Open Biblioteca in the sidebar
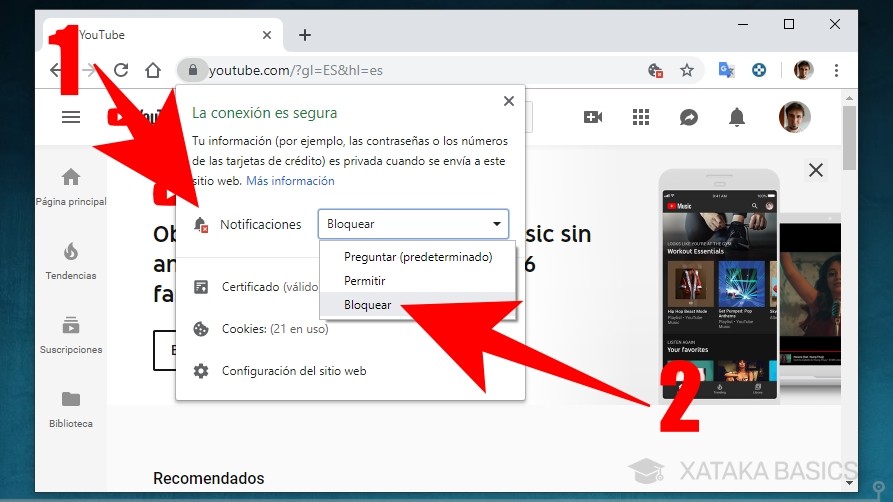 (71, 410)
